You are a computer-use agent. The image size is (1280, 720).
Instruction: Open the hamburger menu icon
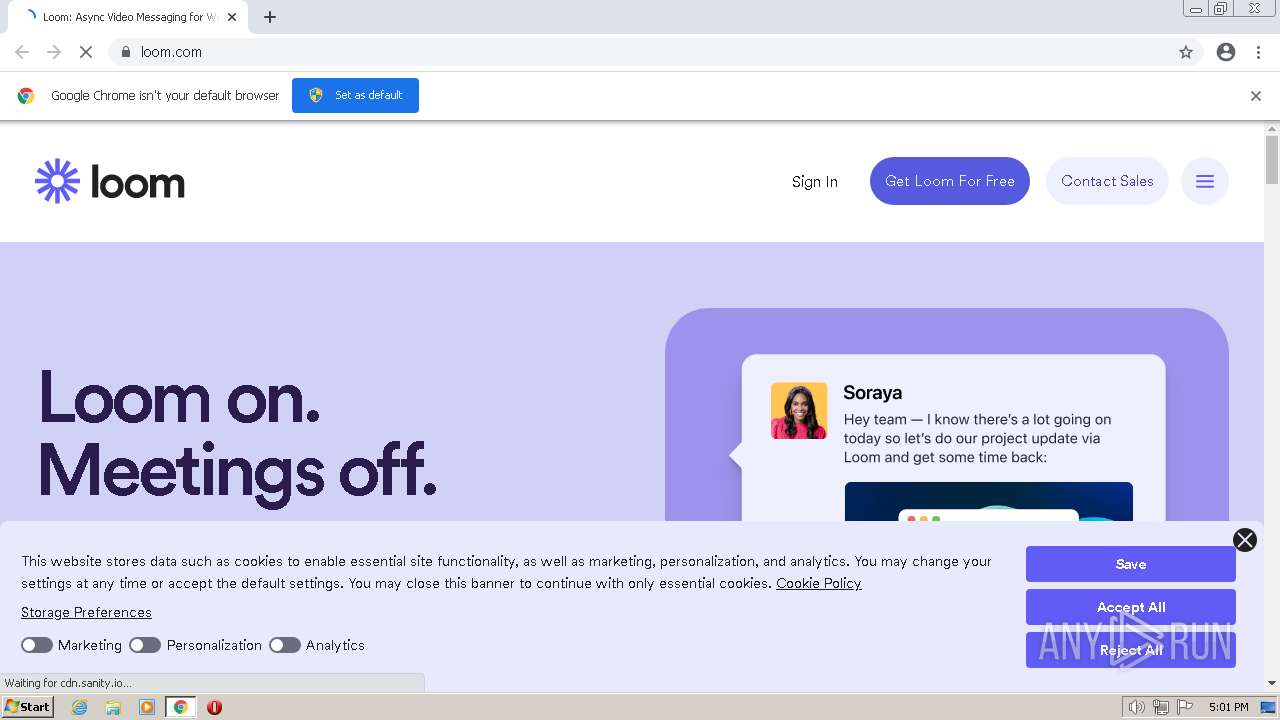(1205, 181)
